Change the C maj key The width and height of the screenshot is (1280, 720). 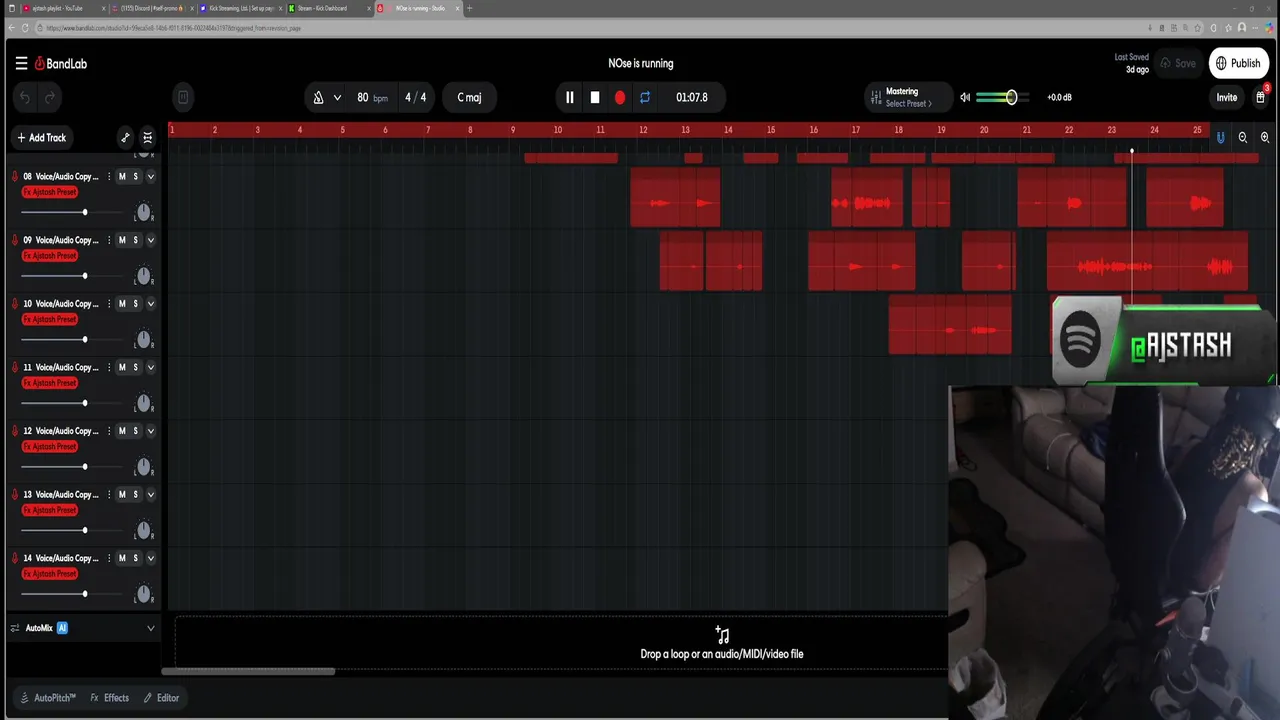tap(469, 97)
